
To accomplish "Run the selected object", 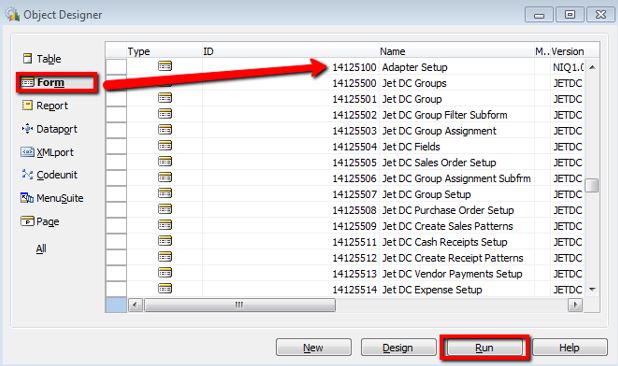I will pyautogui.click(x=484, y=347).
